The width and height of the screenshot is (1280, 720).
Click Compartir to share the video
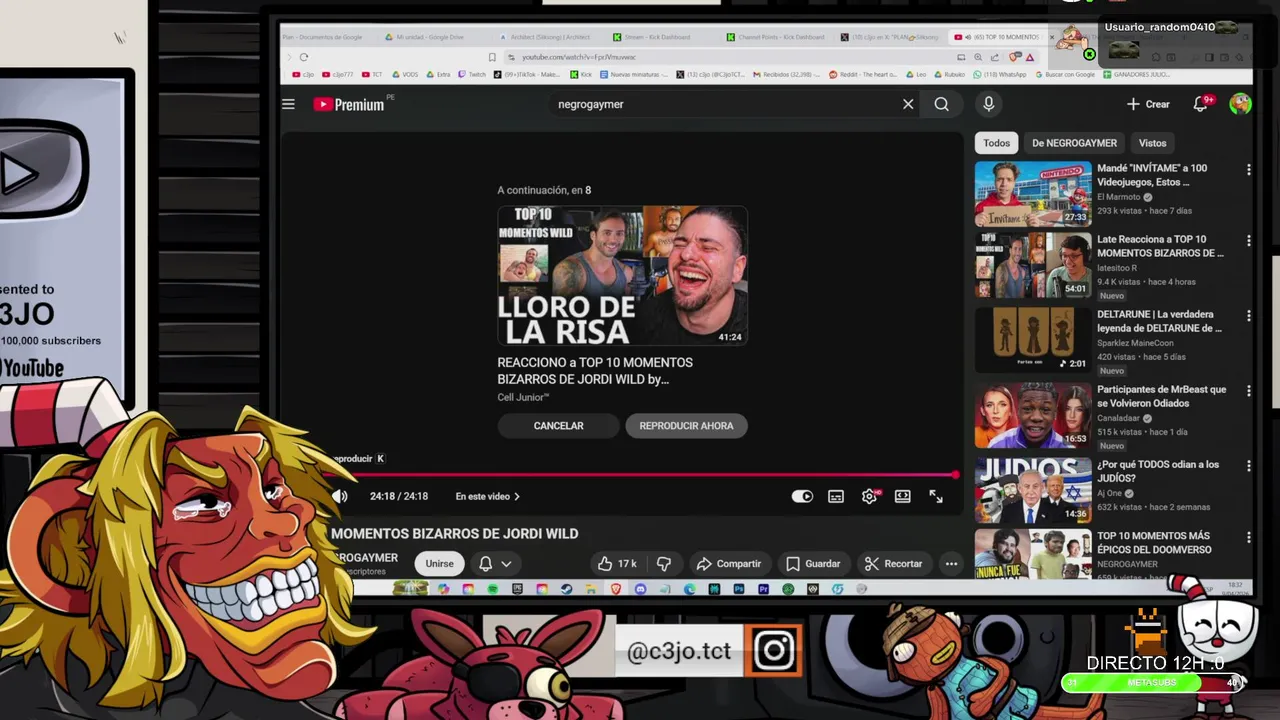(729, 563)
